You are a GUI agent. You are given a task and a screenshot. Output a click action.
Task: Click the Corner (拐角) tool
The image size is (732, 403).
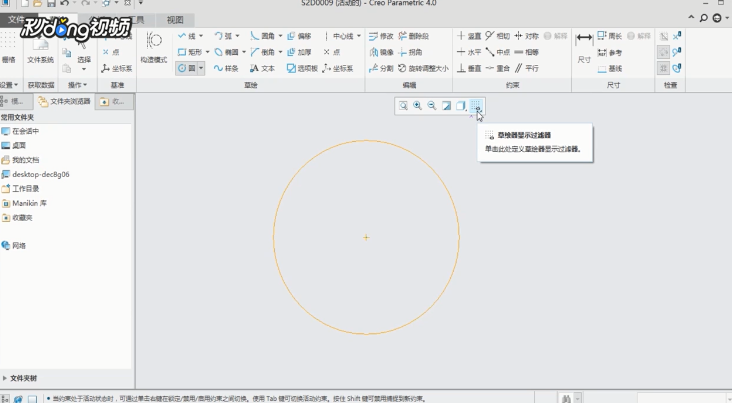[410, 52]
